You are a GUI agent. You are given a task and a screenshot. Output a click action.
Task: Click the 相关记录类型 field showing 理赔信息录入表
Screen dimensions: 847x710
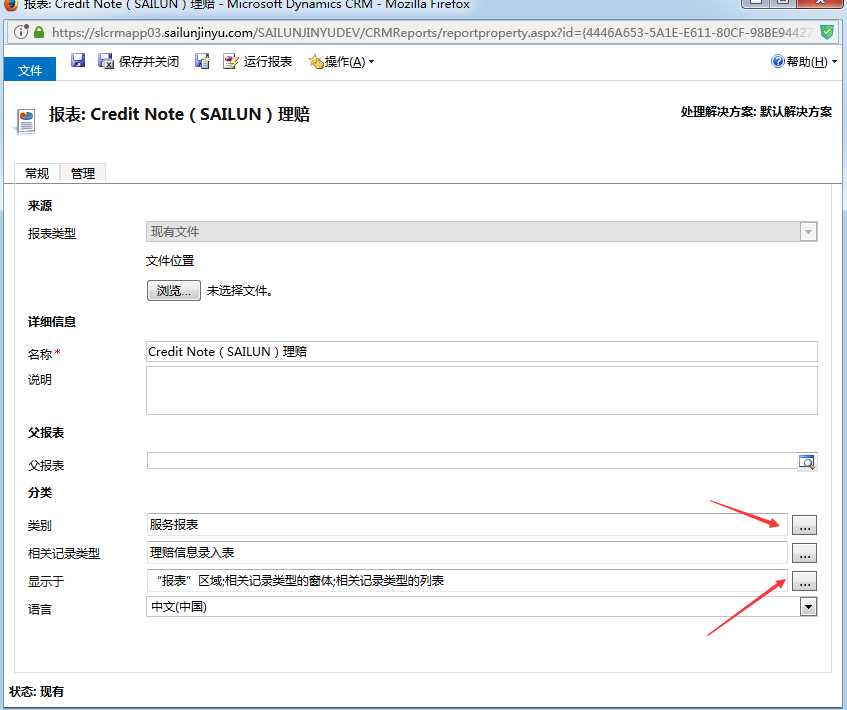click(x=467, y=553)
